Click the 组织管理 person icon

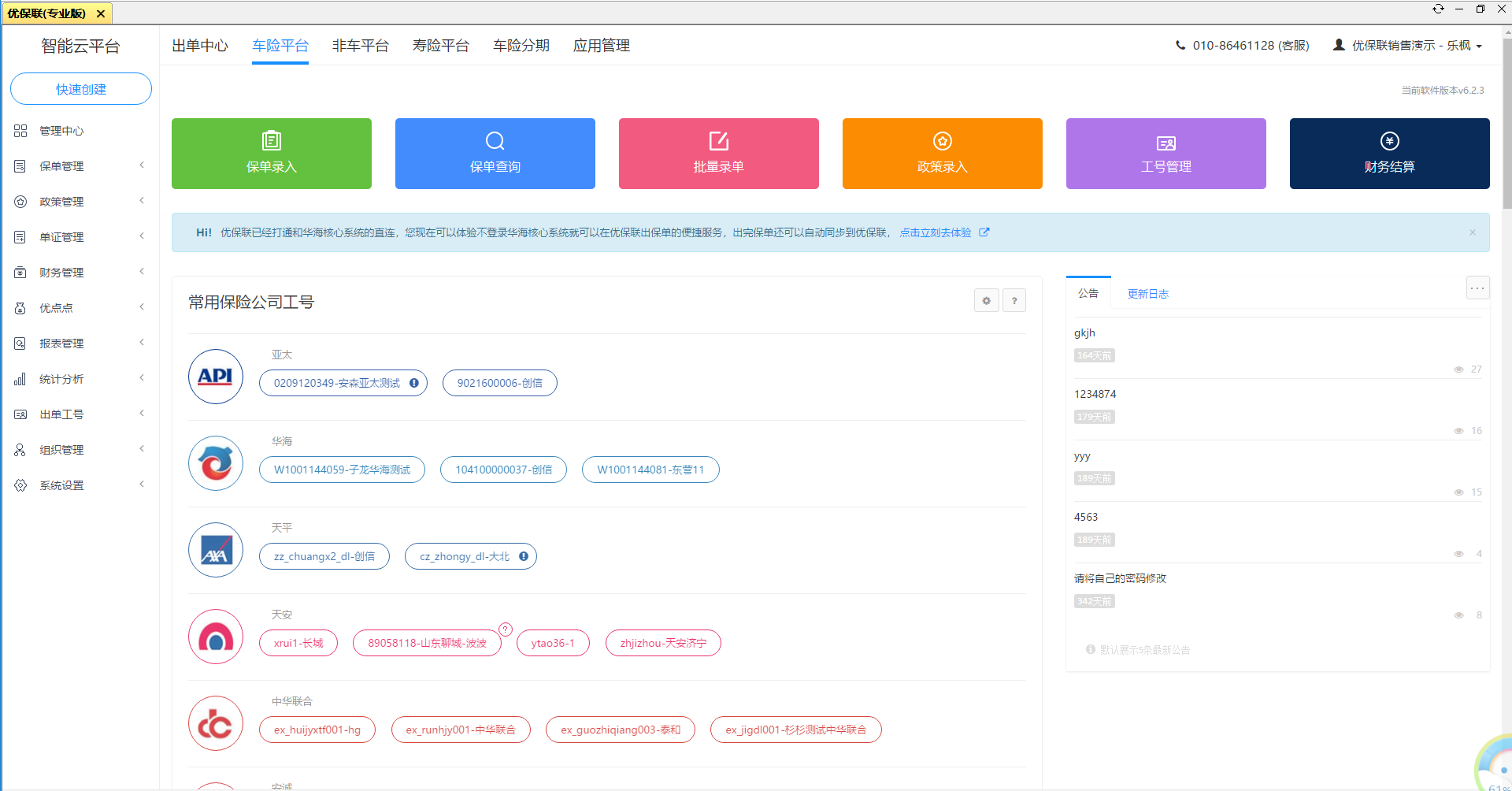20,450
